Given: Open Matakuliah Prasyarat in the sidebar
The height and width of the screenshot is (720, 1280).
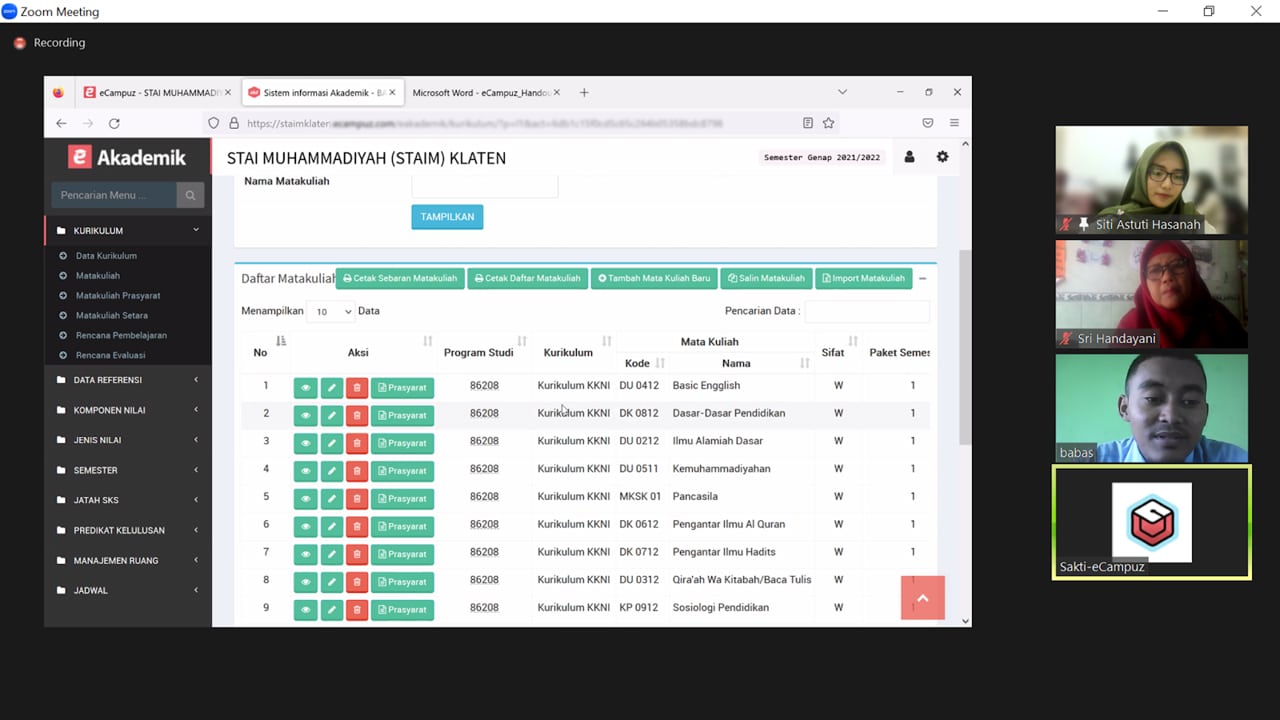Looking at the screenshot, I should point(118,296).
